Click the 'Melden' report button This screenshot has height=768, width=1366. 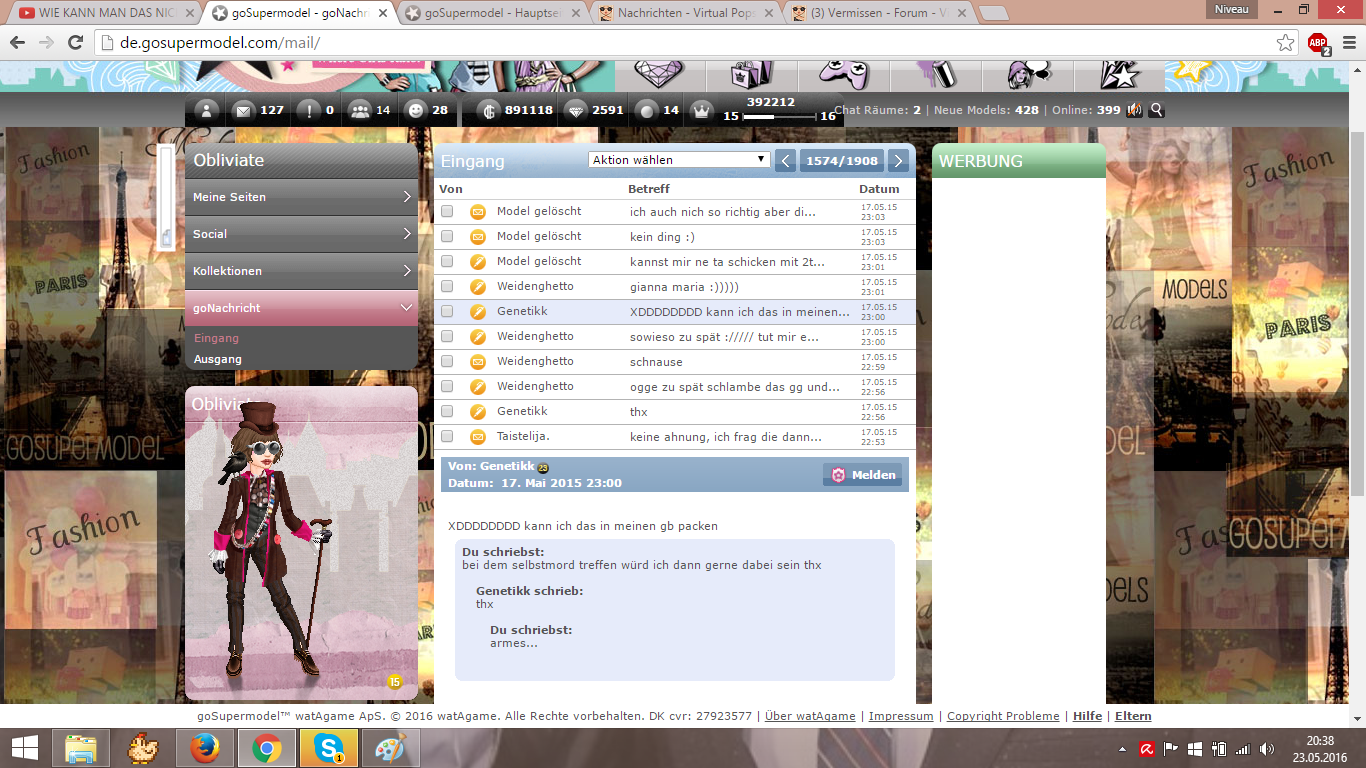(864, 475)
